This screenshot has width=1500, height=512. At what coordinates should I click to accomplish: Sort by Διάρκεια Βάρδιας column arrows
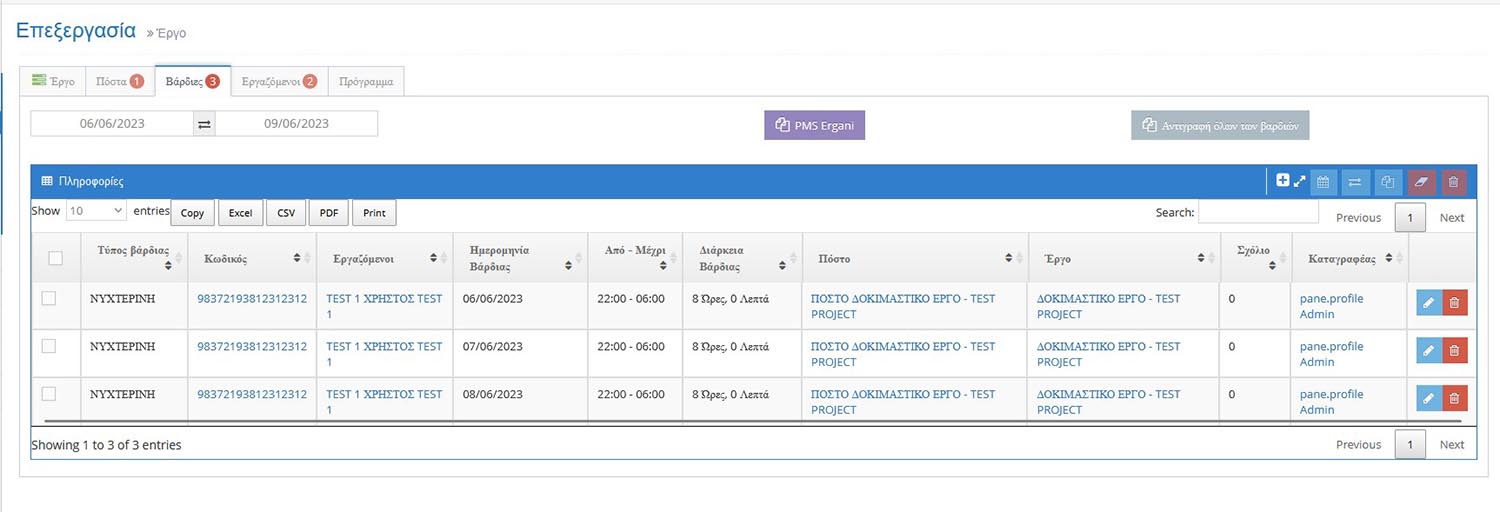point(783,266)
